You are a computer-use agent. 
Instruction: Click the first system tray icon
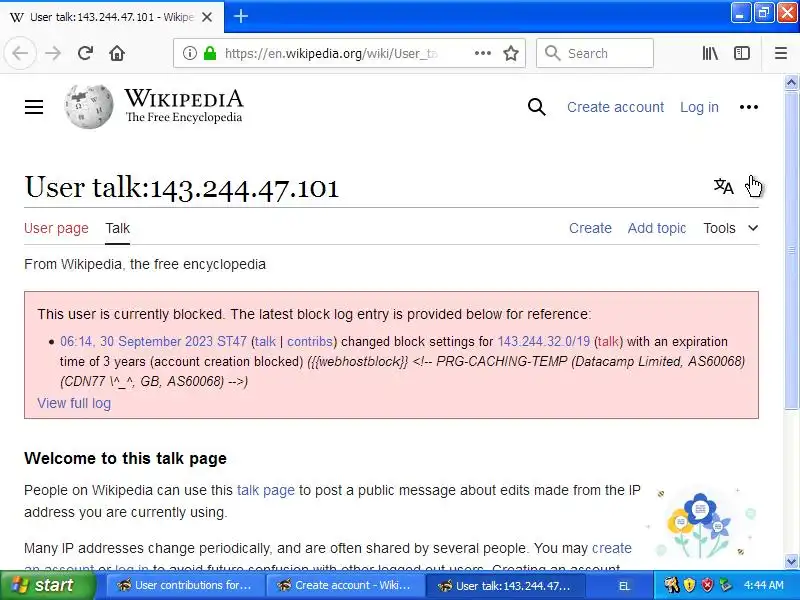(671, 585)
